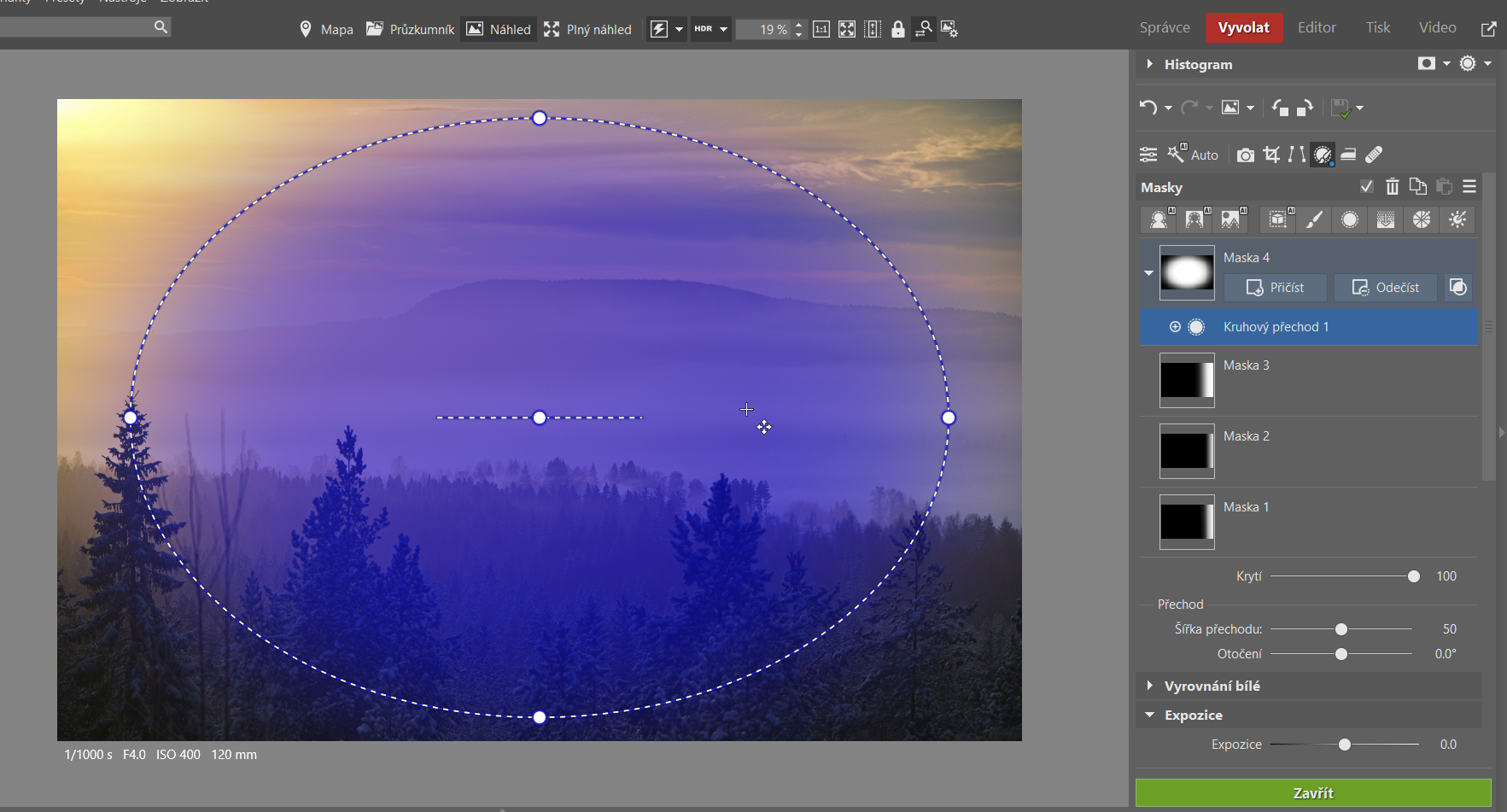
Task: Switch to the Editor tab
Action: tap(1317, 27)
